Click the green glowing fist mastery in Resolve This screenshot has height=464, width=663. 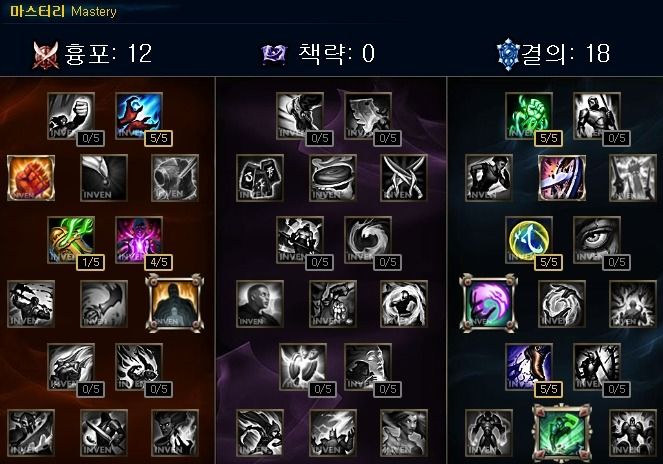(529, 116)
